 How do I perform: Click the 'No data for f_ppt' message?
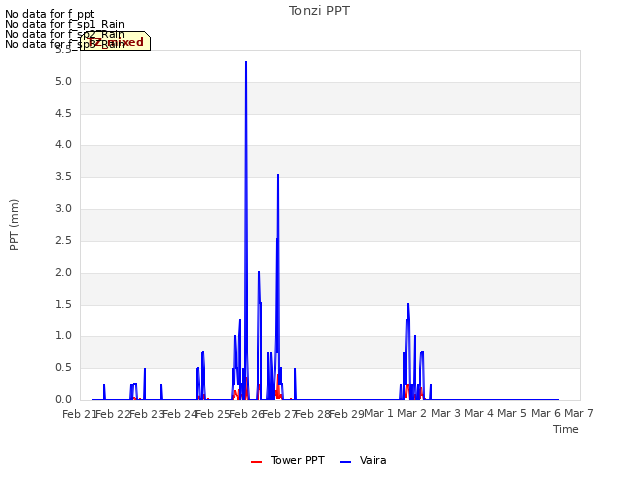coord(50,14)
